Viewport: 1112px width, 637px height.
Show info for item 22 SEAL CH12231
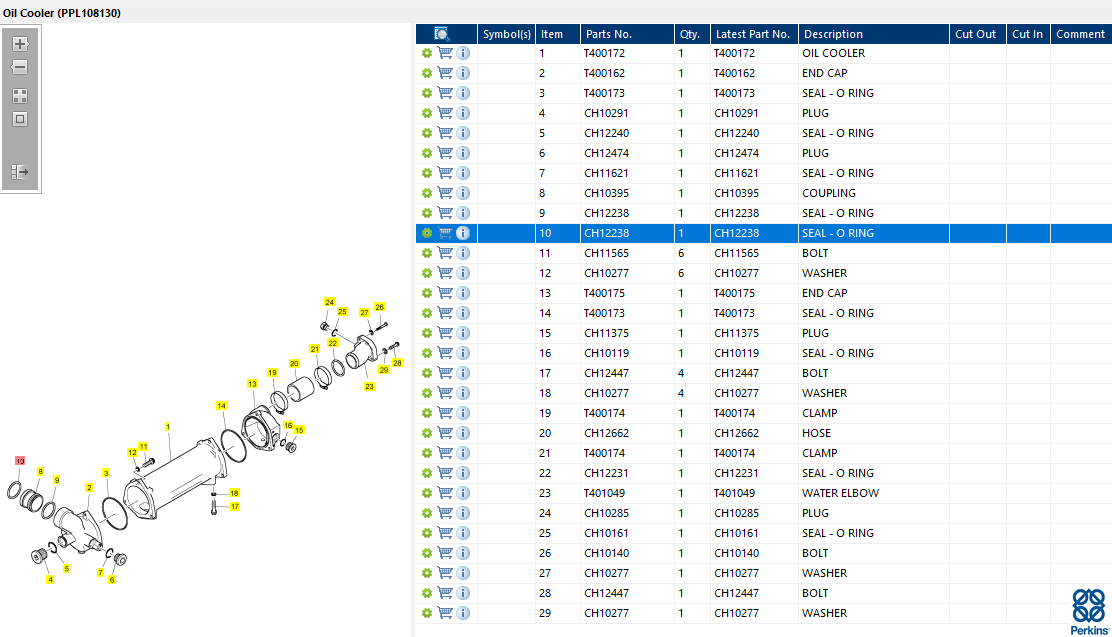pos(463,473)
